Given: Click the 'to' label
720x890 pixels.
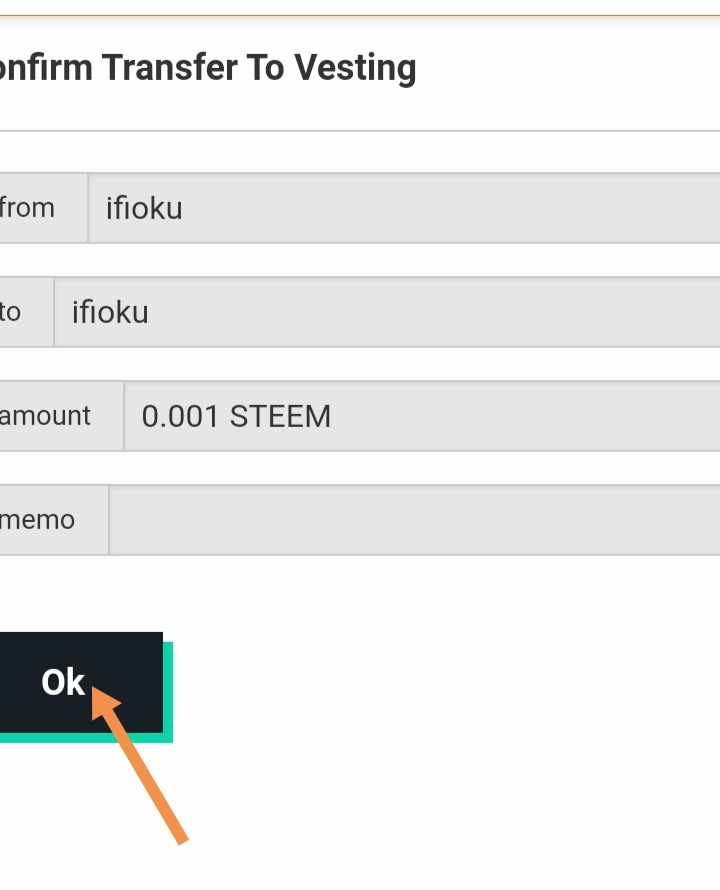Looking at the screenshot, I should click(12, 312).
